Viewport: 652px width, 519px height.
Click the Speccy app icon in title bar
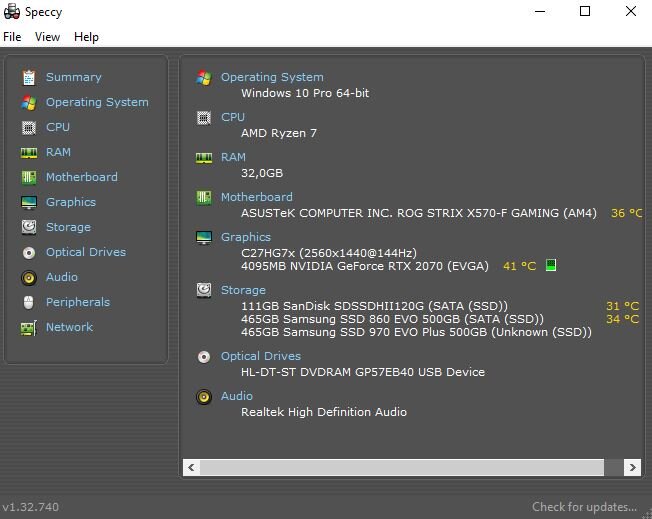[x=12, y=12]
